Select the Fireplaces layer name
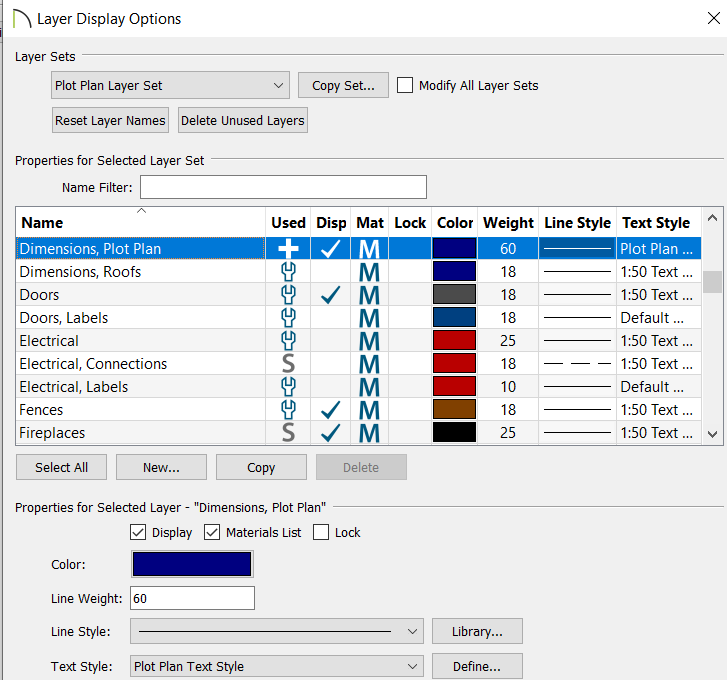Image resolution: width=727 pixels, height=680 pixels. pyautogui.click(x=52, y=433)
